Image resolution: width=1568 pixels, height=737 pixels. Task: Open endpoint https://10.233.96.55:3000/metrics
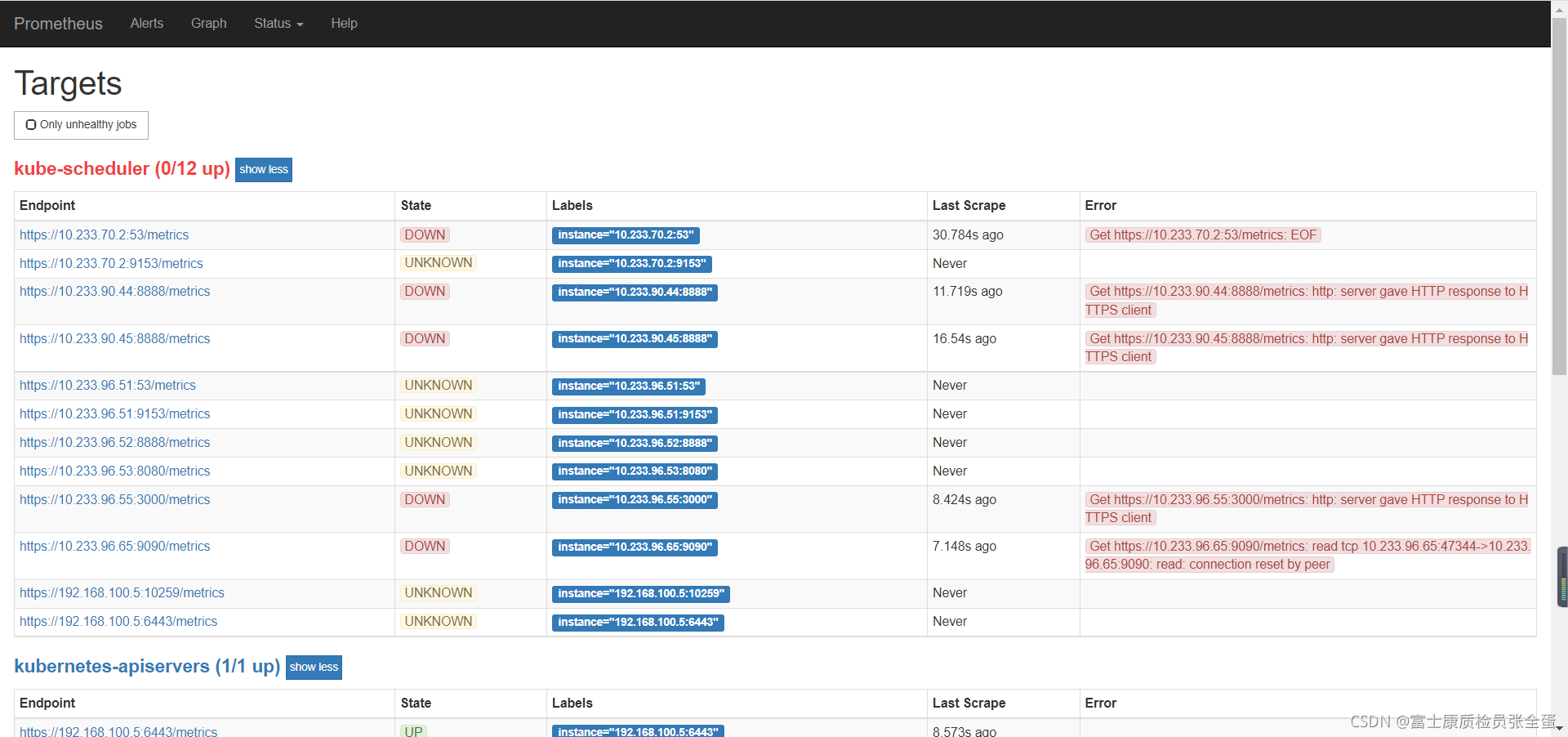114,500
